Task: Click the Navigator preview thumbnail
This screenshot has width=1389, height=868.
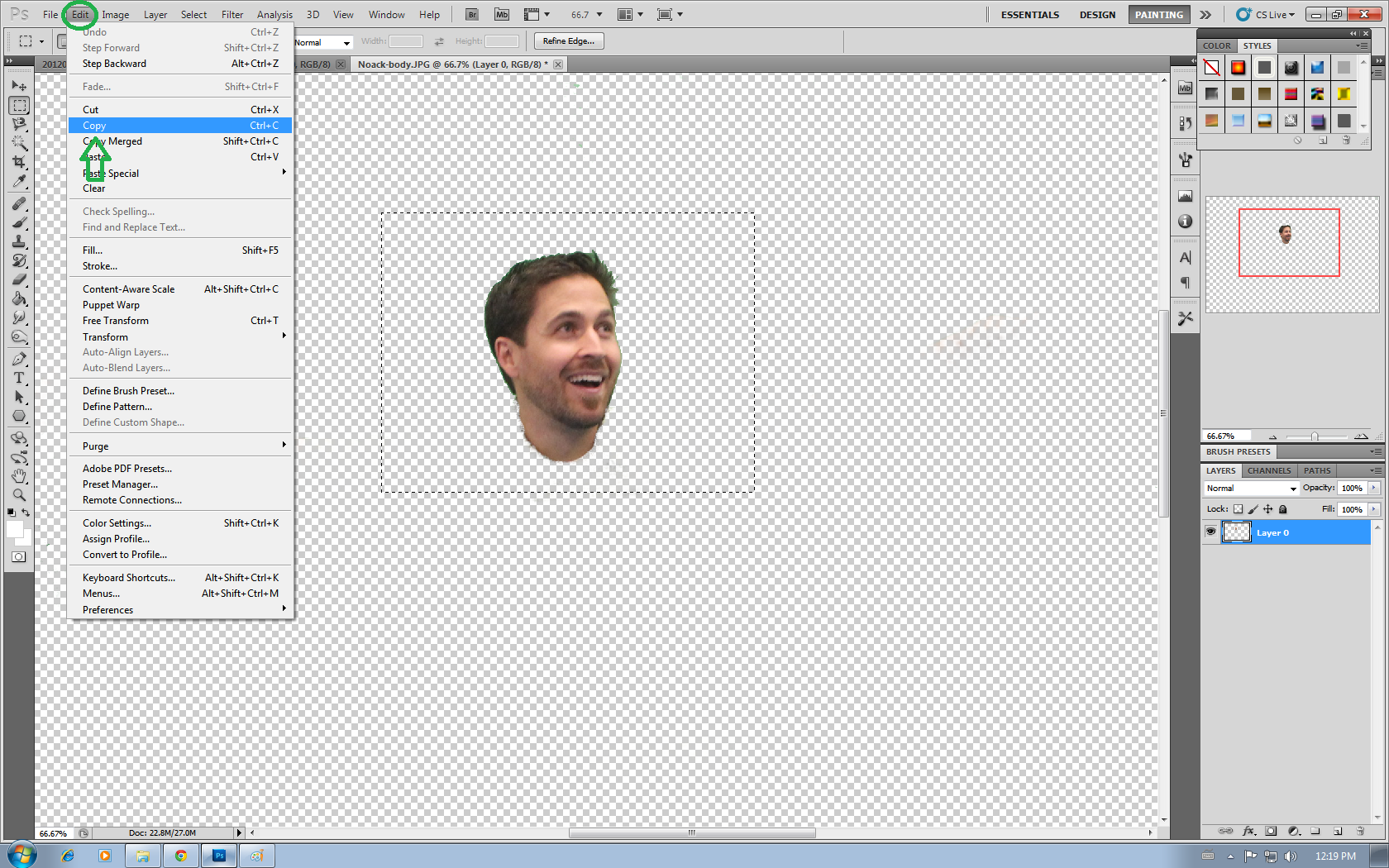Action: coord(1291,255)
